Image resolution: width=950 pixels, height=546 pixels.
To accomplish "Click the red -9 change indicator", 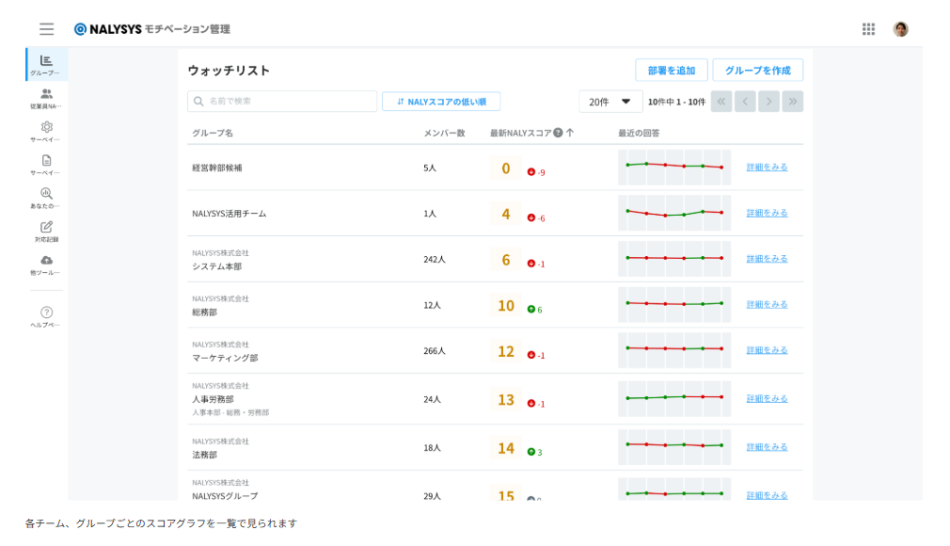I will point(536,172).
